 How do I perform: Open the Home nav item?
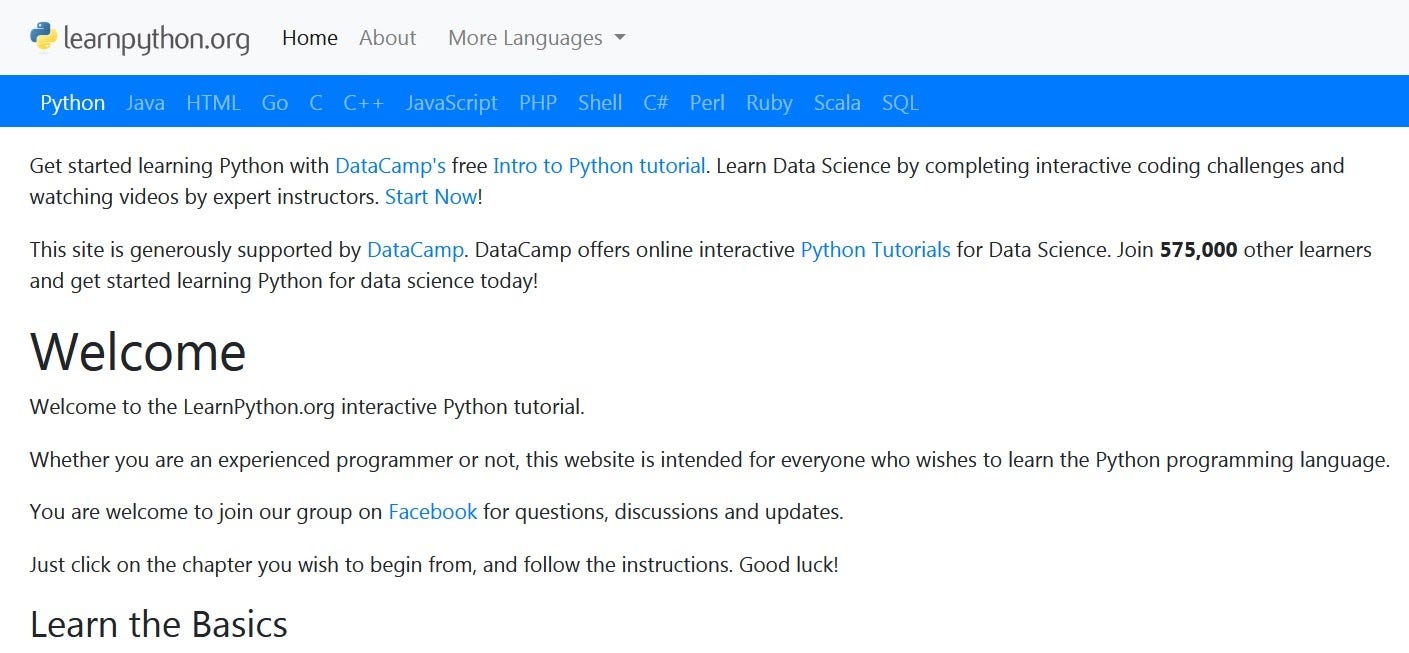(x=310, y=38)
